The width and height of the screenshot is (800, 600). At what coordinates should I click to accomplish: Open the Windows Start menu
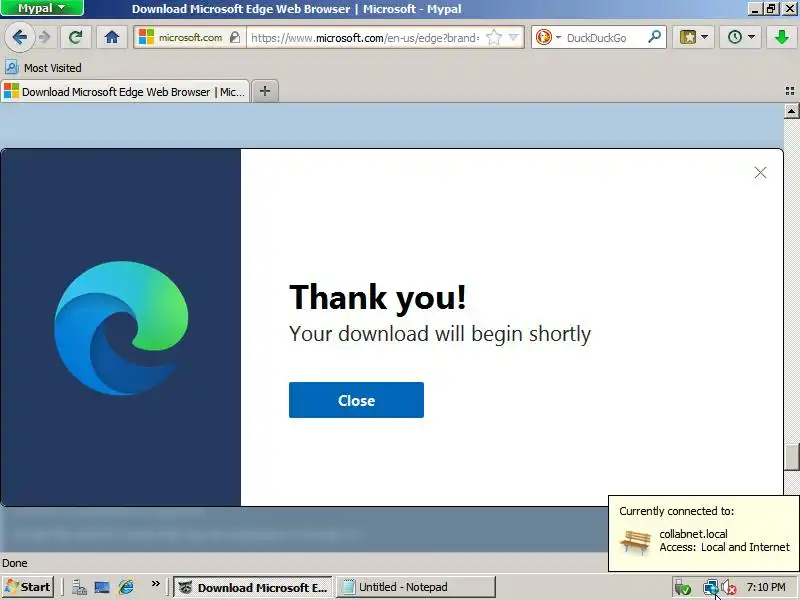point(28,587)
